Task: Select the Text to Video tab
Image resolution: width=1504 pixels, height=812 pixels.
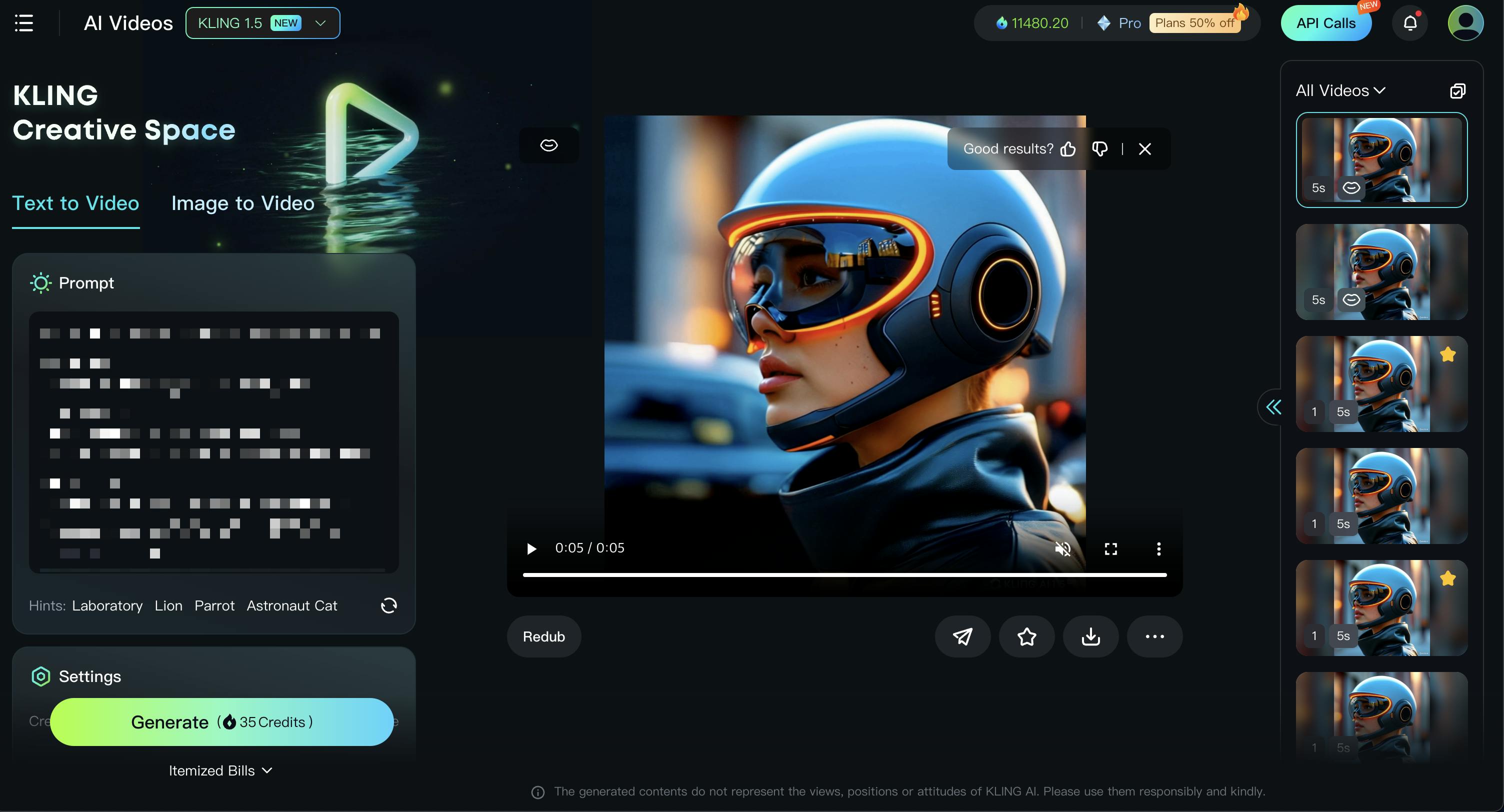Action: click(76, 203)
